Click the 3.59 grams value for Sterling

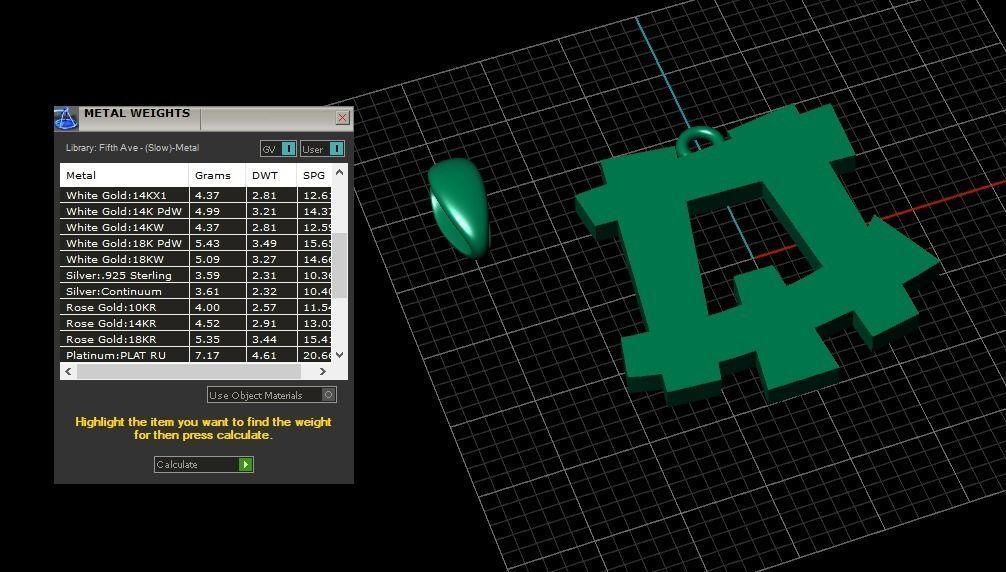point(207,275)
